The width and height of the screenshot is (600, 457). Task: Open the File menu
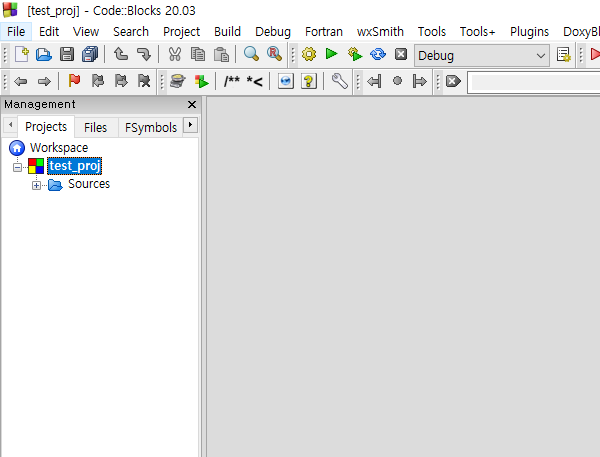click(16, 31)
